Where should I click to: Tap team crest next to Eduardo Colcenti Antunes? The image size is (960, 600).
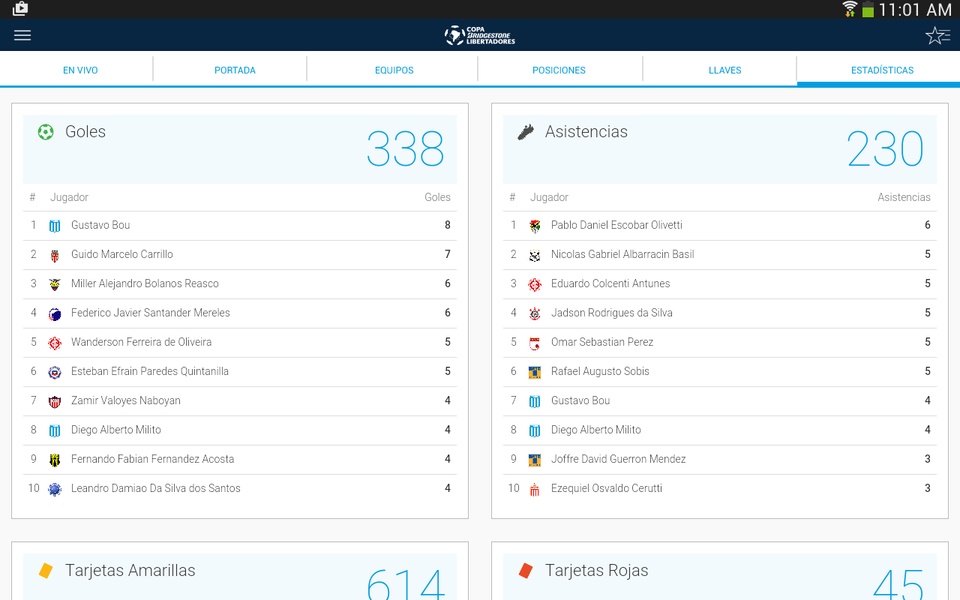(x=534, y=284)
